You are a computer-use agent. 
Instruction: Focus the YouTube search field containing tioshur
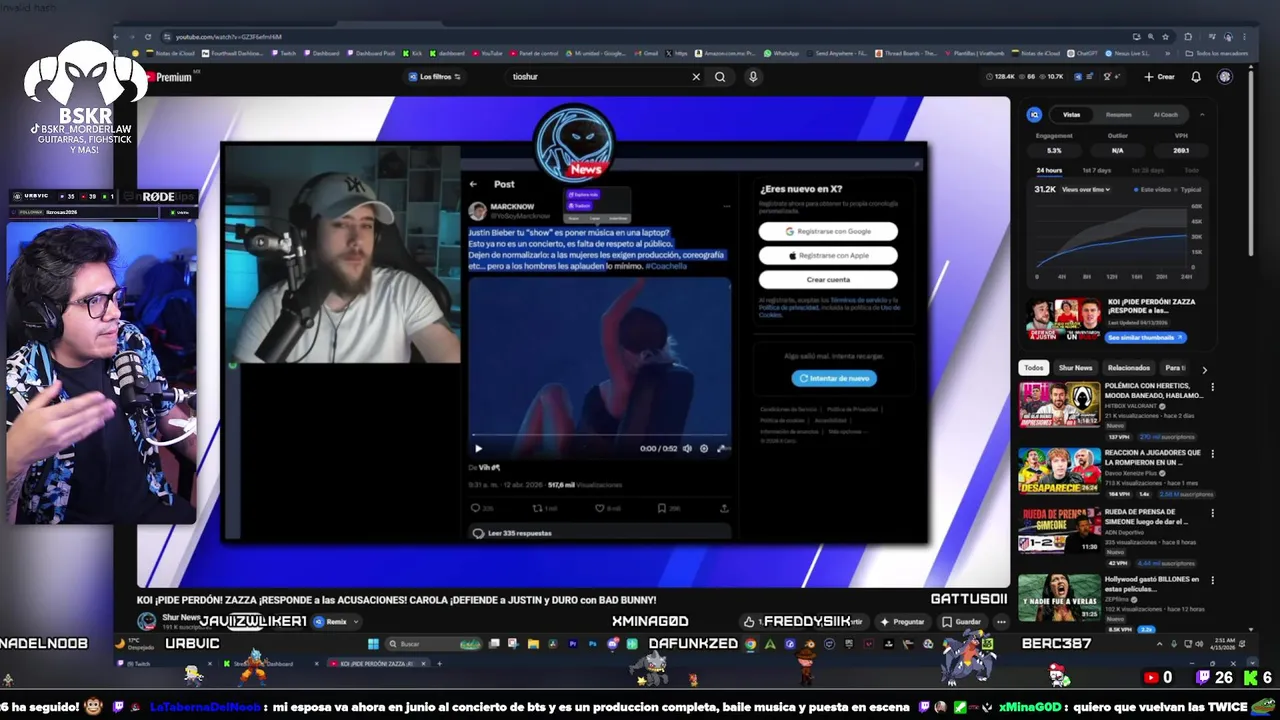[x=598, y=77]
